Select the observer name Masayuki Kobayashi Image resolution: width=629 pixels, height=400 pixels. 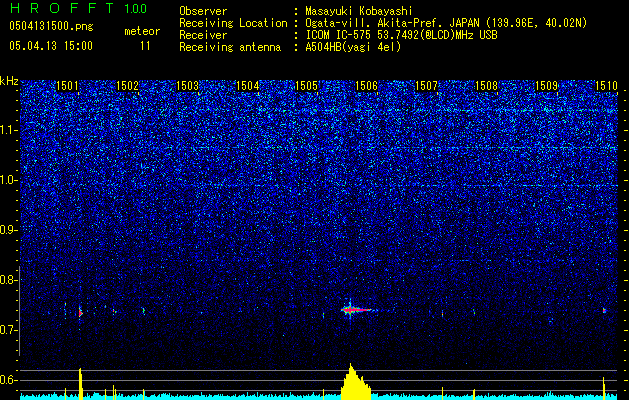(359, 12)
